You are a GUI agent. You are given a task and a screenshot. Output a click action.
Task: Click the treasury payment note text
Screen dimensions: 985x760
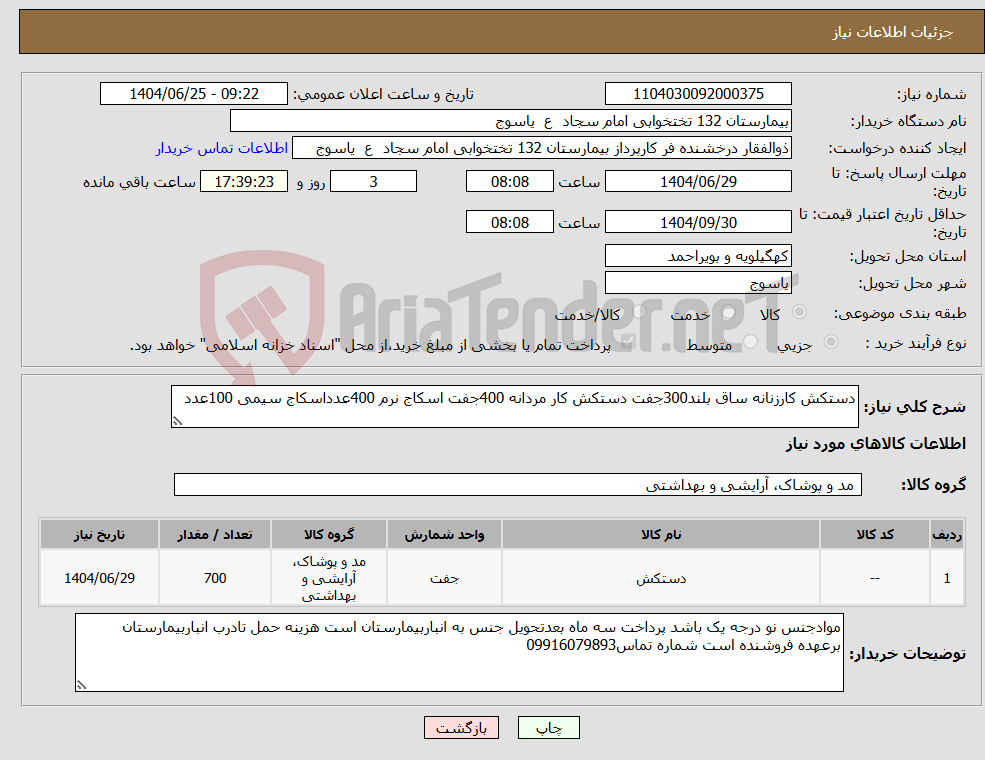click(370, 345)
